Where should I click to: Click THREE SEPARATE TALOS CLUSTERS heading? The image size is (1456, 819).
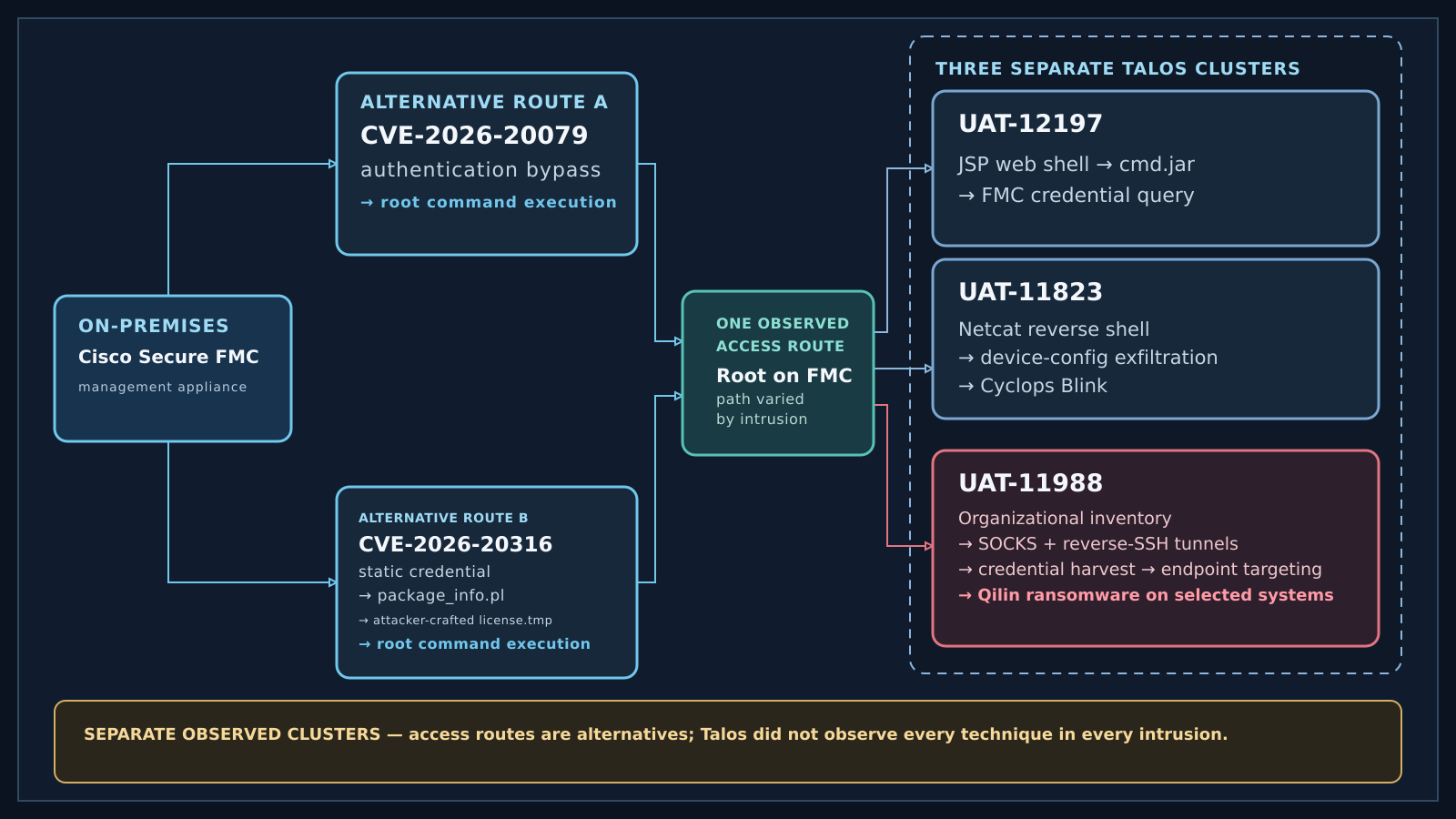pos(1117,69)
